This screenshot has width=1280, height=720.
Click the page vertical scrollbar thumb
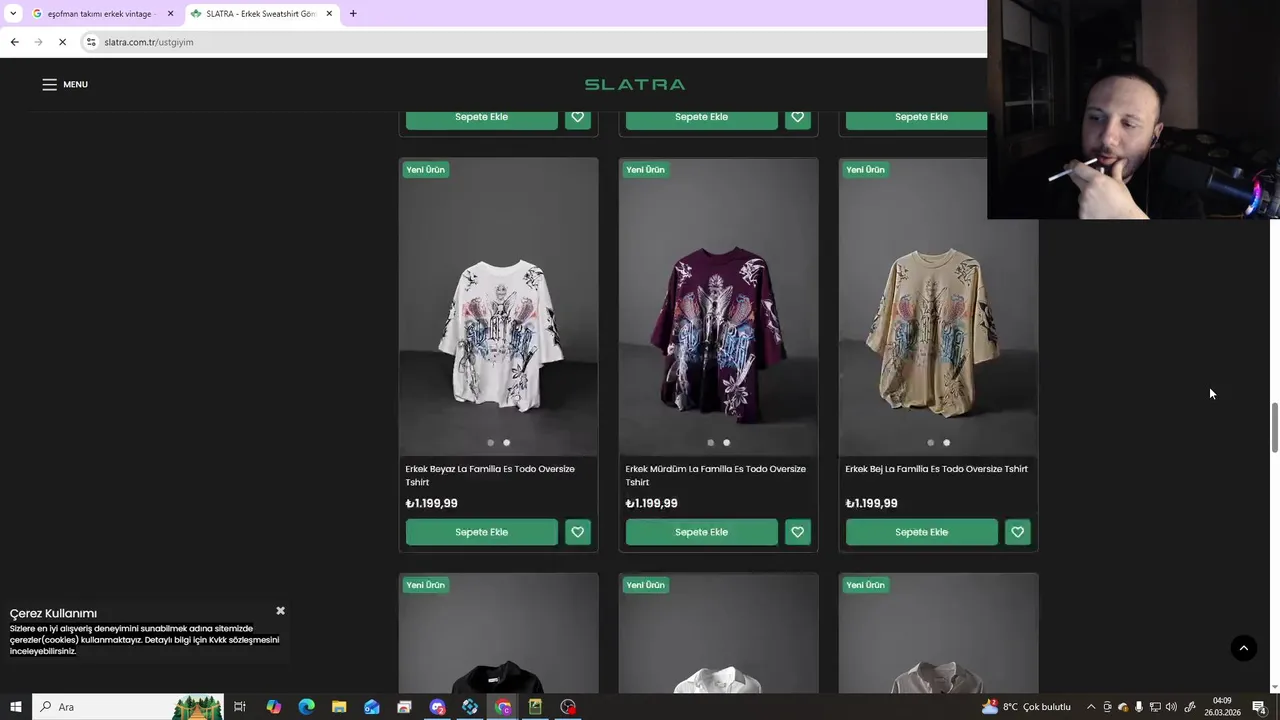pyautogui.click(x=1274, y=427)
